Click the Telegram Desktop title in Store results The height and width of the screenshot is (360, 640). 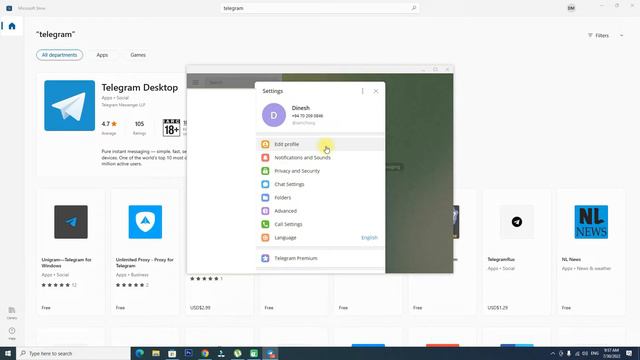(140, 87)
